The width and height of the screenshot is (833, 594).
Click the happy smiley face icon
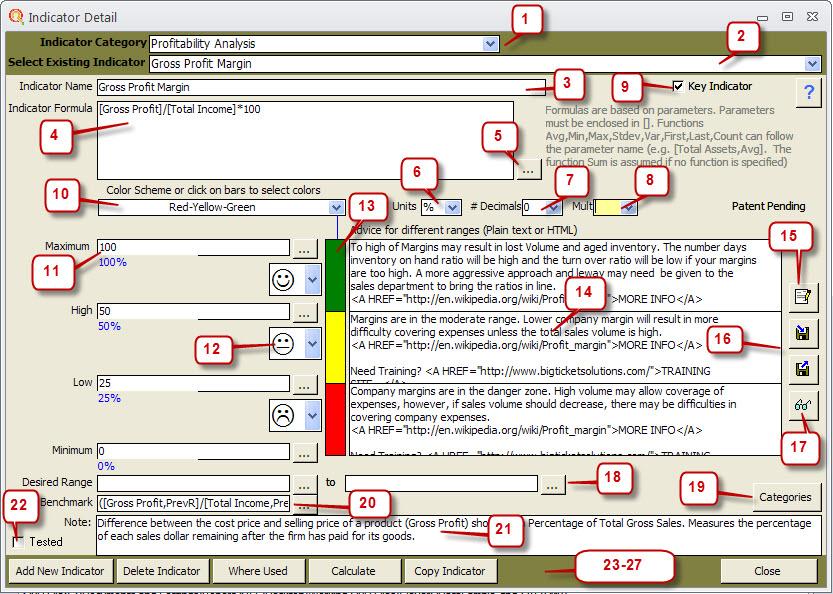286,279
